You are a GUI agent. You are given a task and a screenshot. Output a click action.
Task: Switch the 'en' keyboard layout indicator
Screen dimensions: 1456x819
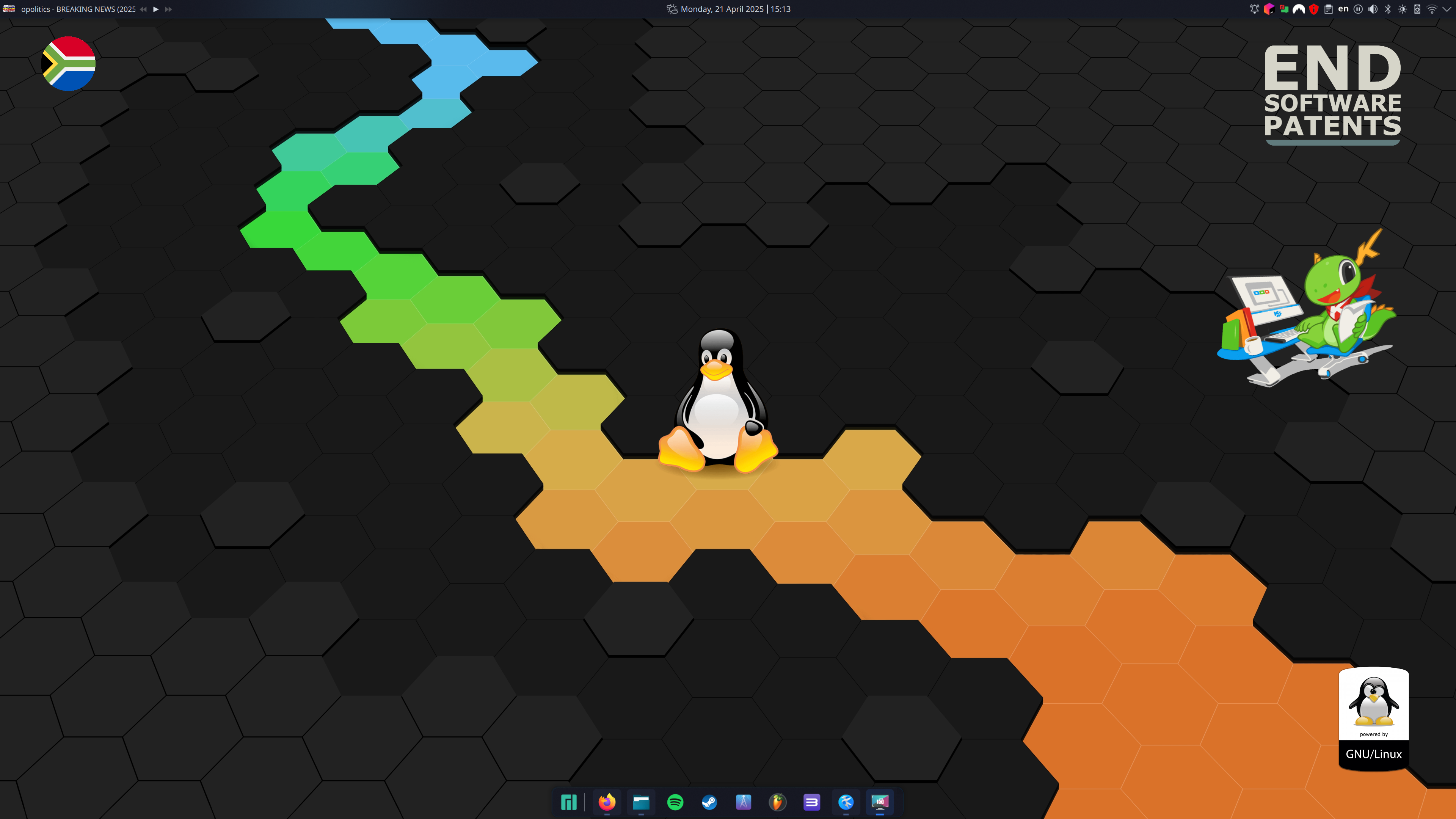pos(1343,9)
